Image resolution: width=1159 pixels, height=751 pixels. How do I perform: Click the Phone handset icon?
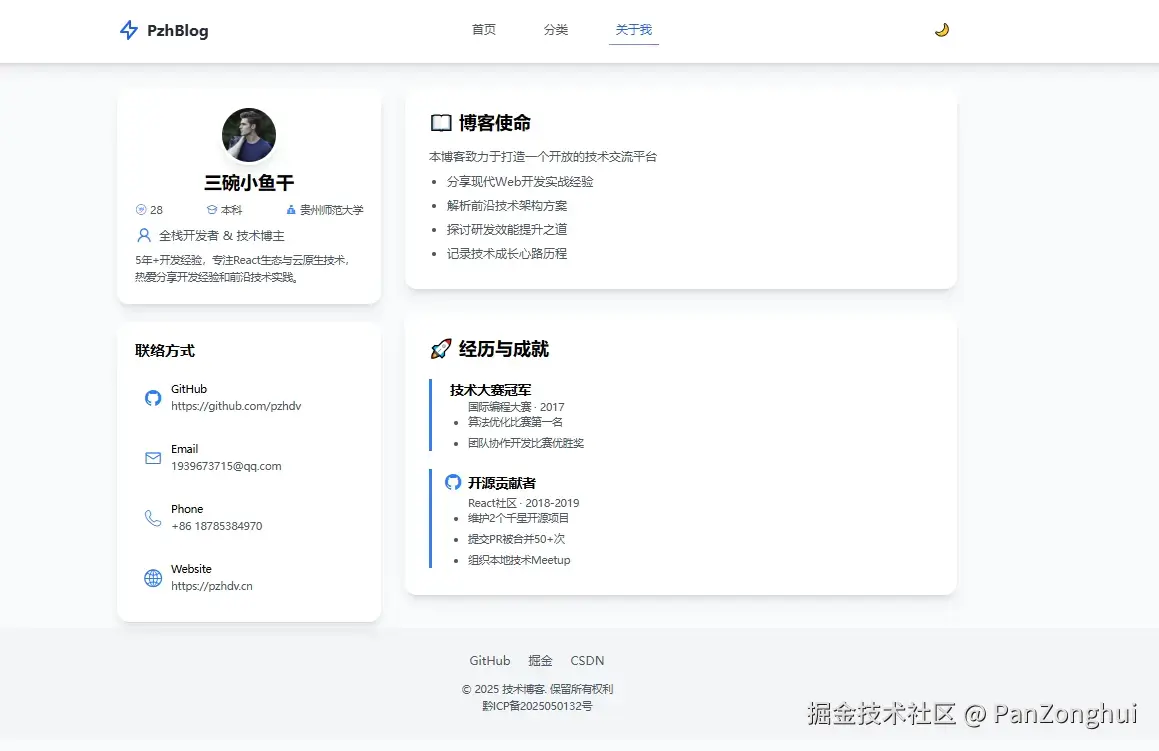(152, 518)
